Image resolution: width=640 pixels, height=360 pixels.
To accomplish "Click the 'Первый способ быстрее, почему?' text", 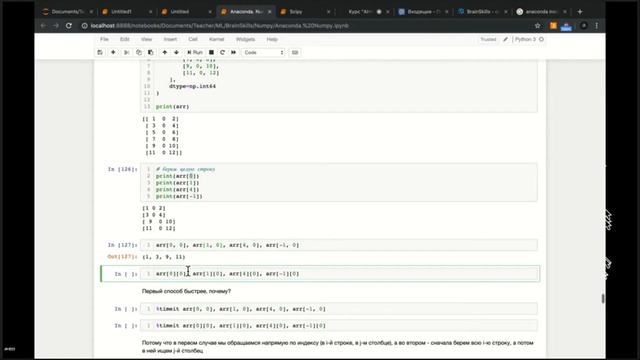I will 187,291.
